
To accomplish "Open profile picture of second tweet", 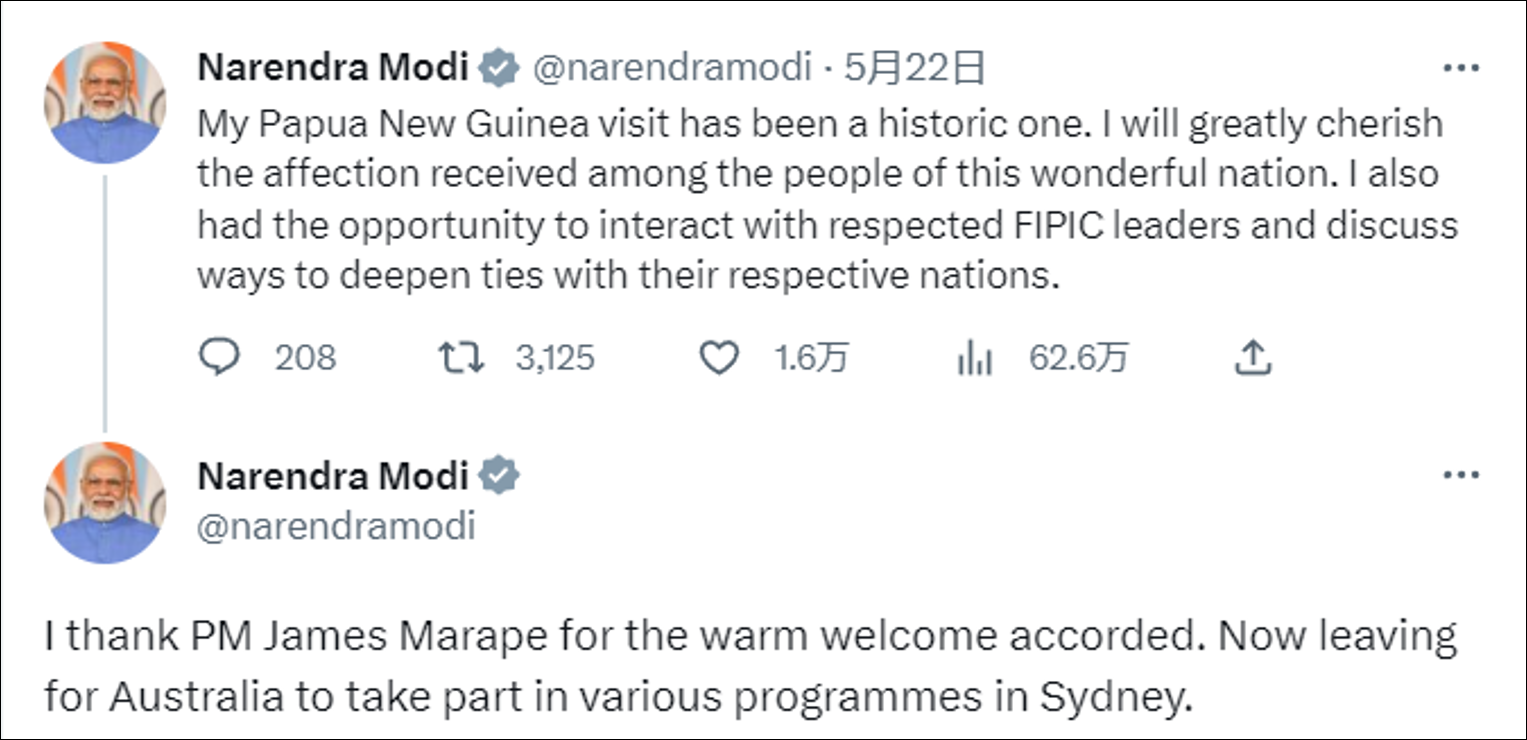I will pos(104,503).
